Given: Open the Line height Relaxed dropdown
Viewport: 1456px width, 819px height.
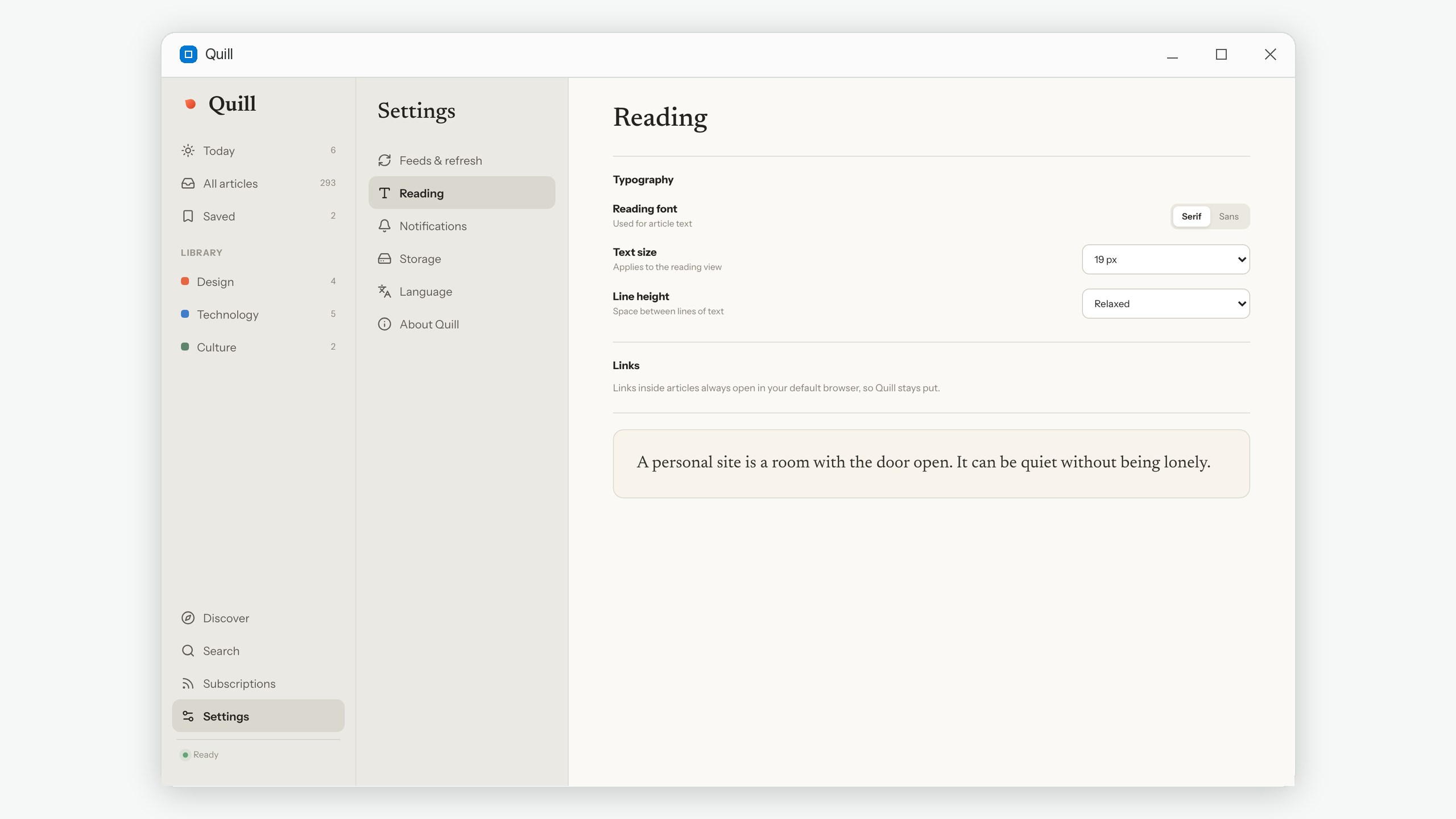Looking at the screenshot, I should pos(1165,304).
